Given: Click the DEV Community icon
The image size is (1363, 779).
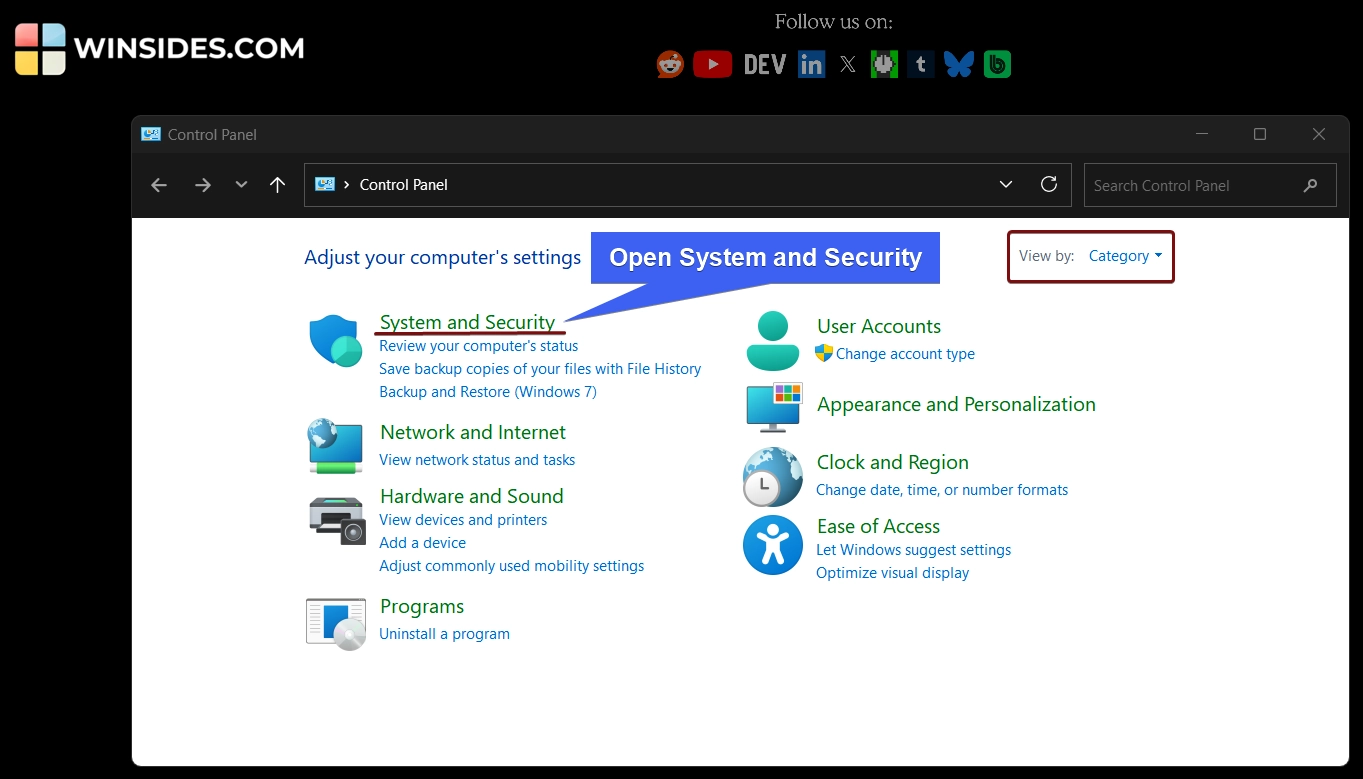Looking at the screenshot, I should click(763, 63).
